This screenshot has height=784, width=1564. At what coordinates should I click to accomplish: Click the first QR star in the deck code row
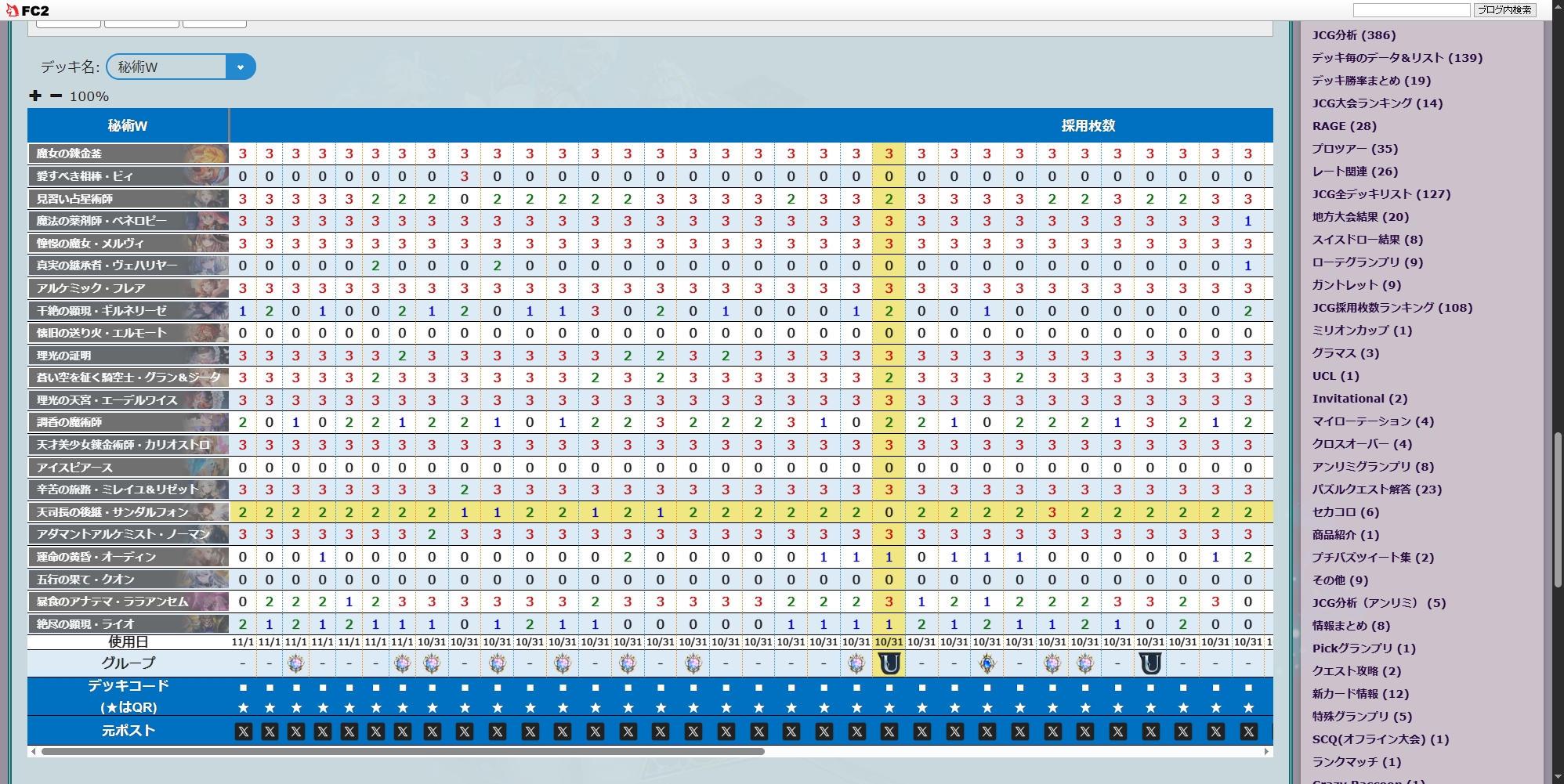click(x=244, y=708)
